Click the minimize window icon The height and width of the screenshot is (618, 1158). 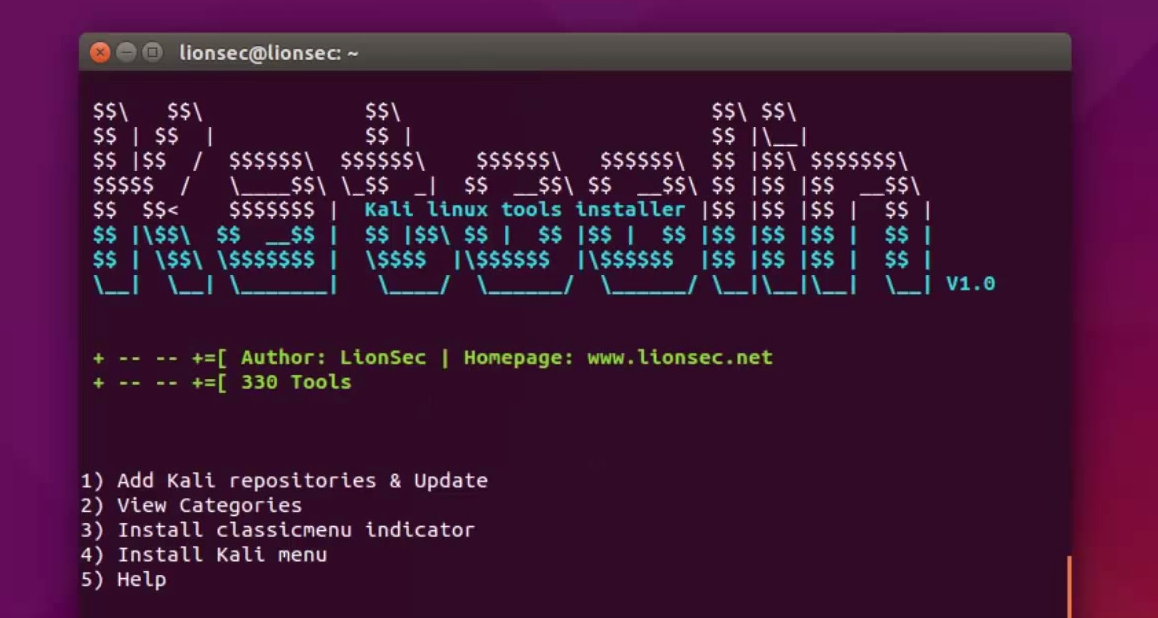pyautogui.click(x=126, y=53)
